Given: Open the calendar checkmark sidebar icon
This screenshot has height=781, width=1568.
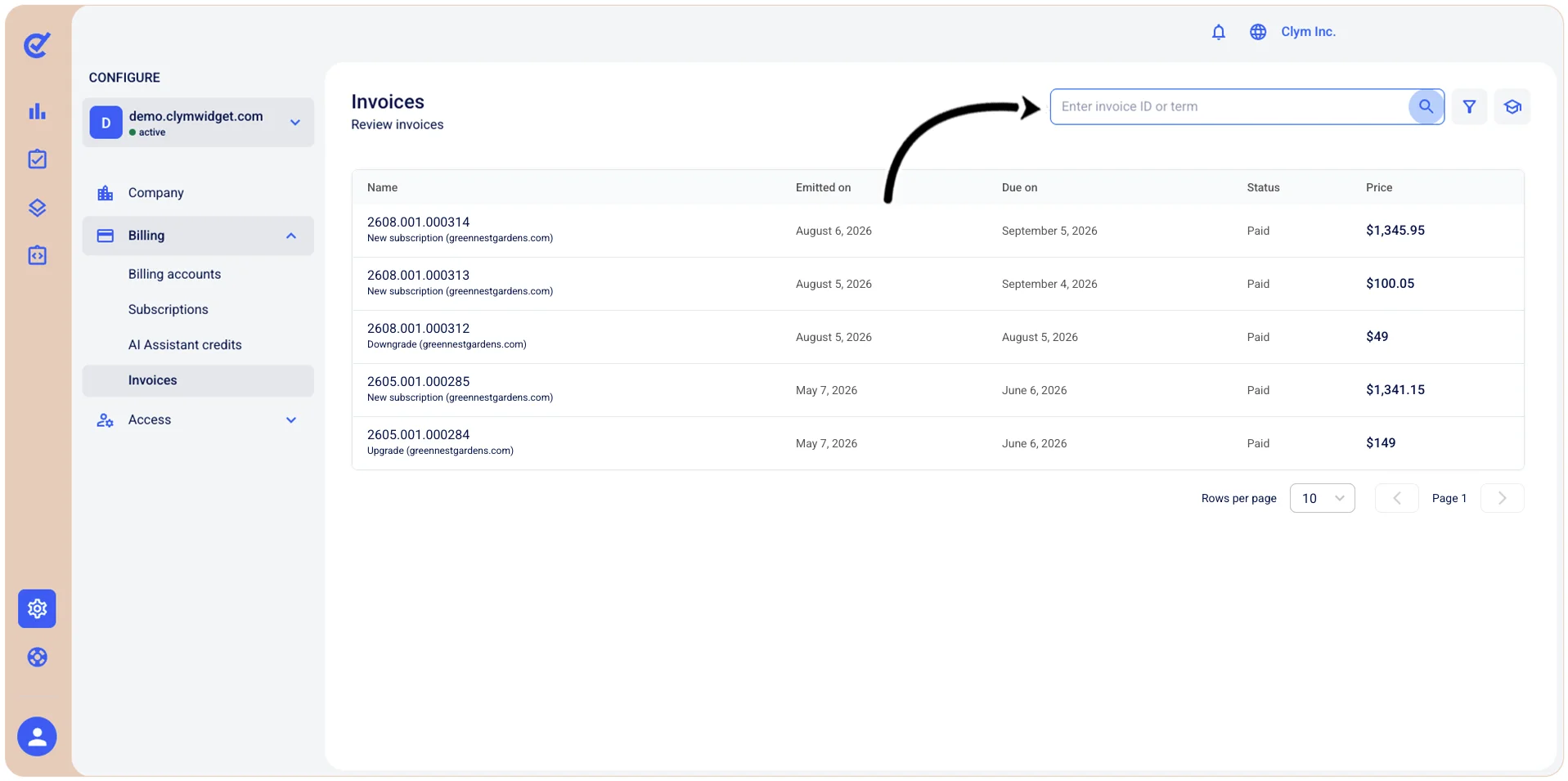Looking at the screenshot, I should coord(37,159).
